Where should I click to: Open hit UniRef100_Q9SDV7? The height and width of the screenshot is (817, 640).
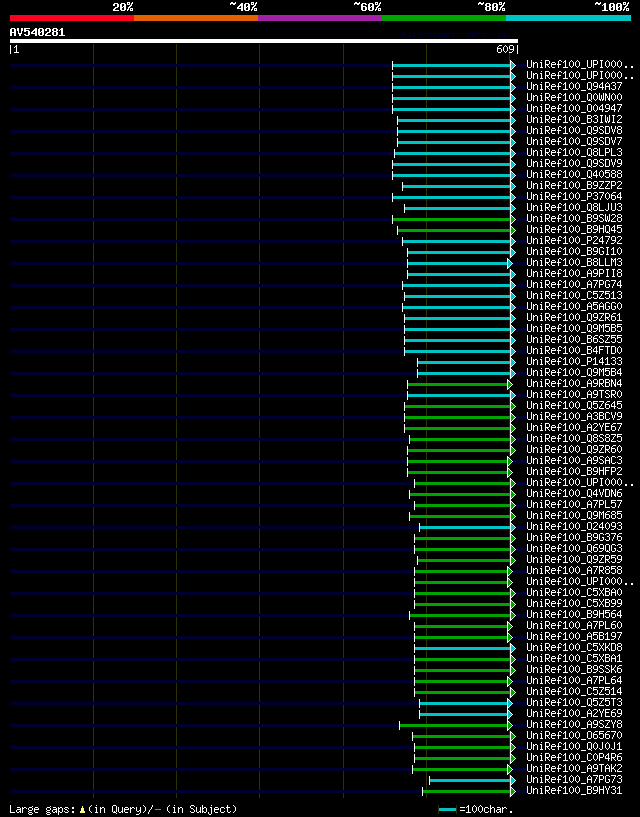coord(574,141)
